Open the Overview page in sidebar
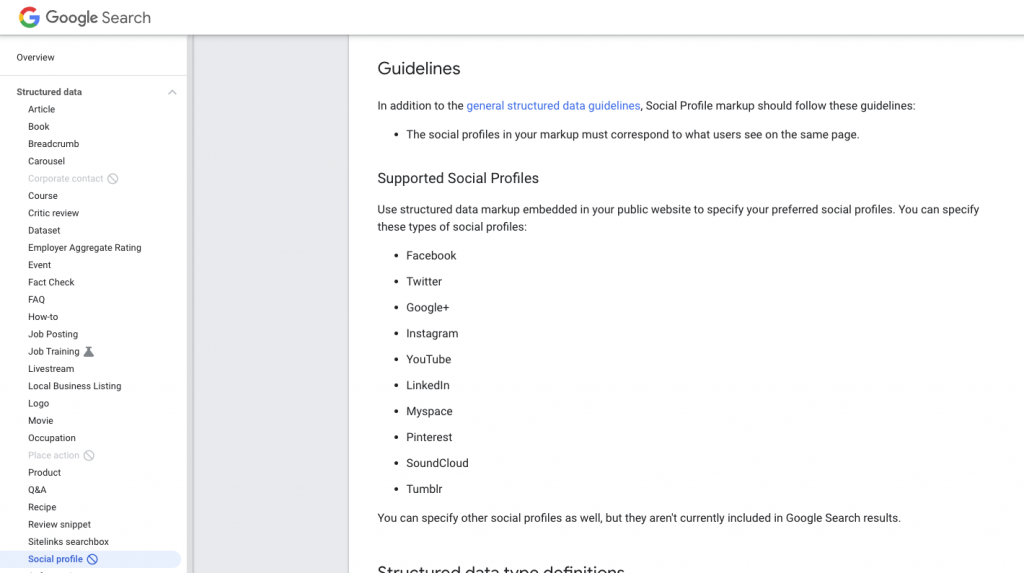 tap(36, 58)
